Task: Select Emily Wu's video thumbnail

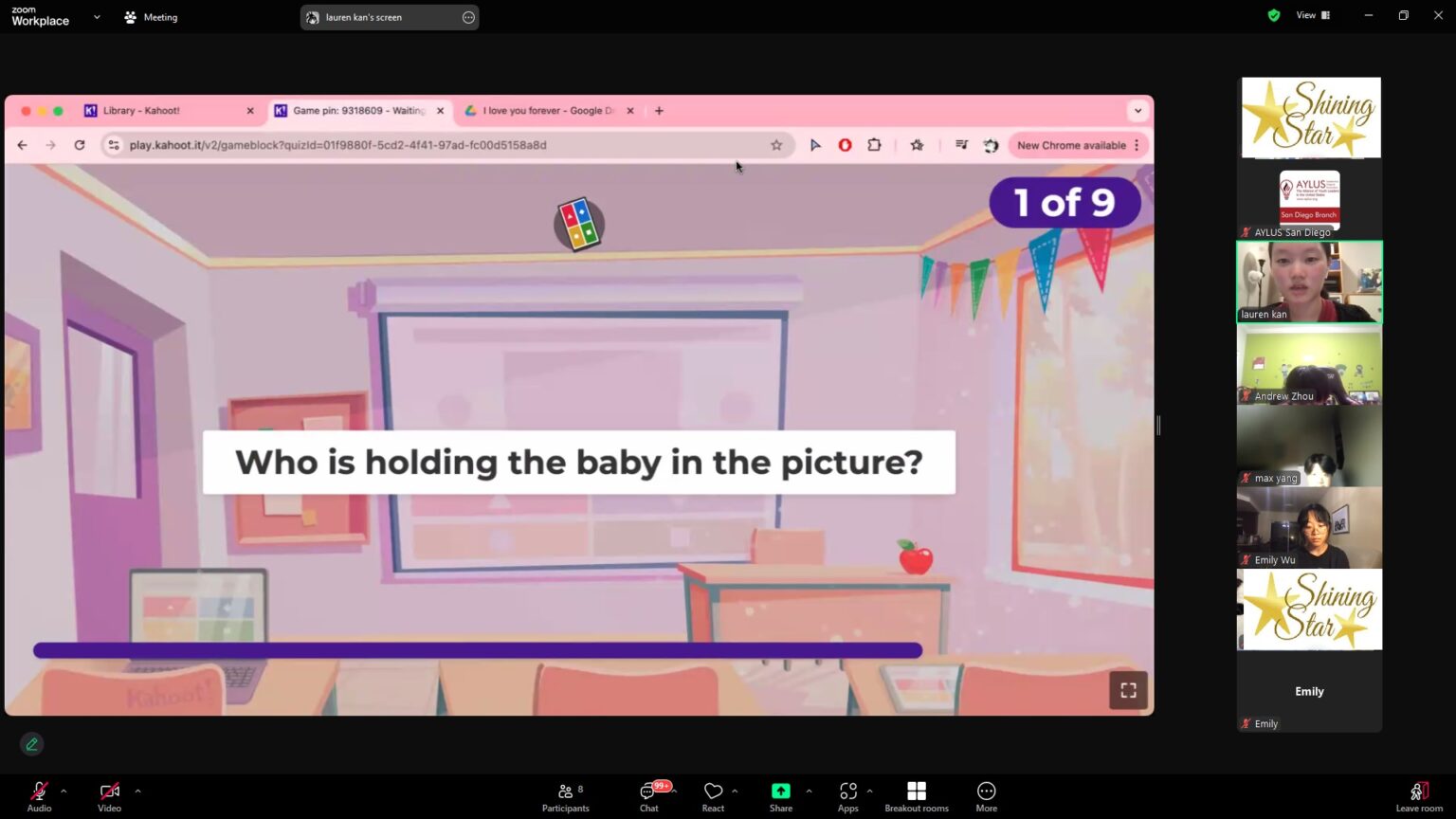Action: tap(1309, 528)
